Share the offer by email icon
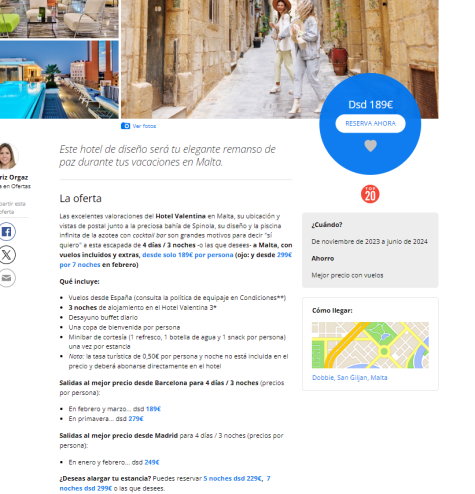 click(x=7, y=278)
